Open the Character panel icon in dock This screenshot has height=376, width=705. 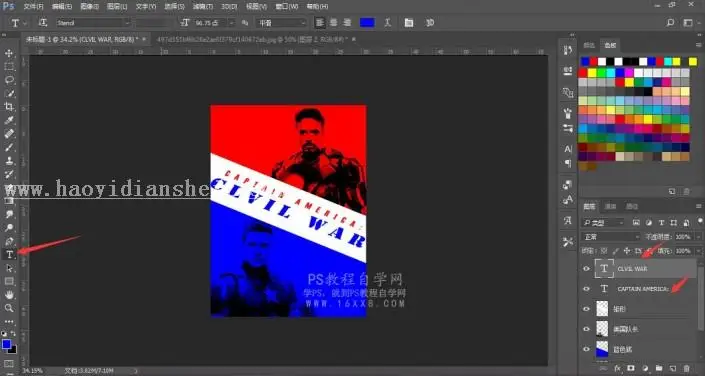[x=568, y=149]
